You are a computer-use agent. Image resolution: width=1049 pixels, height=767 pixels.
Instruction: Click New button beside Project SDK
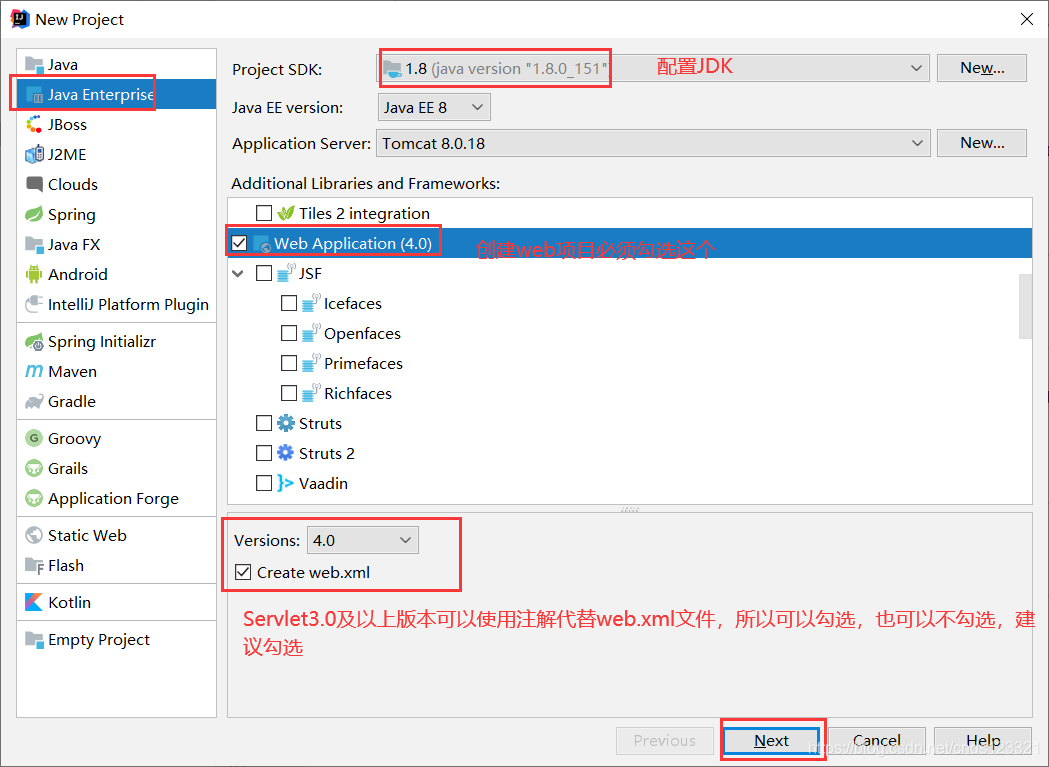[x=981, y=68]
